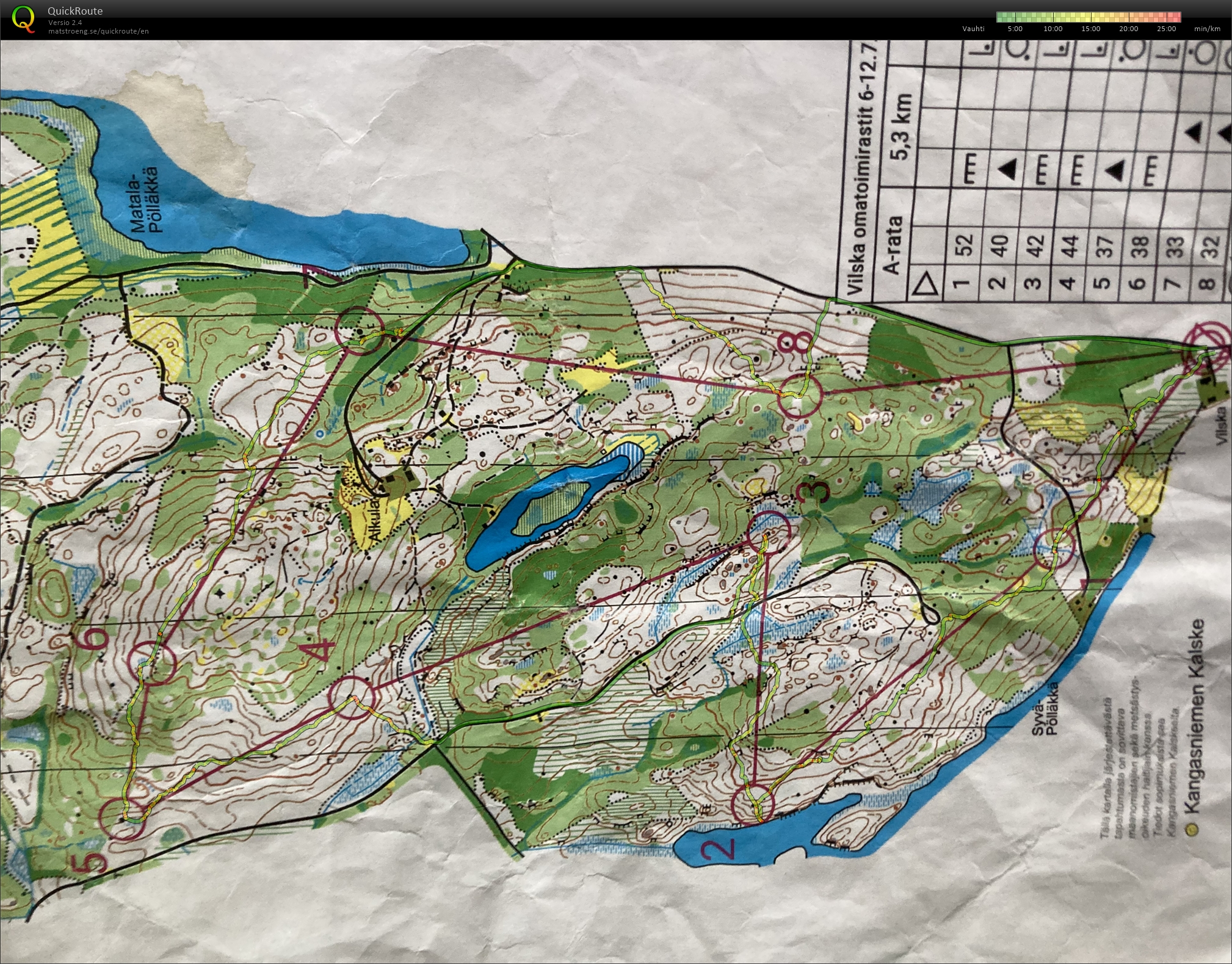This screenshot has height=964, width=1232.
Task: Click the Matala-Pölläkkä lake label
Action: [147, 200]
